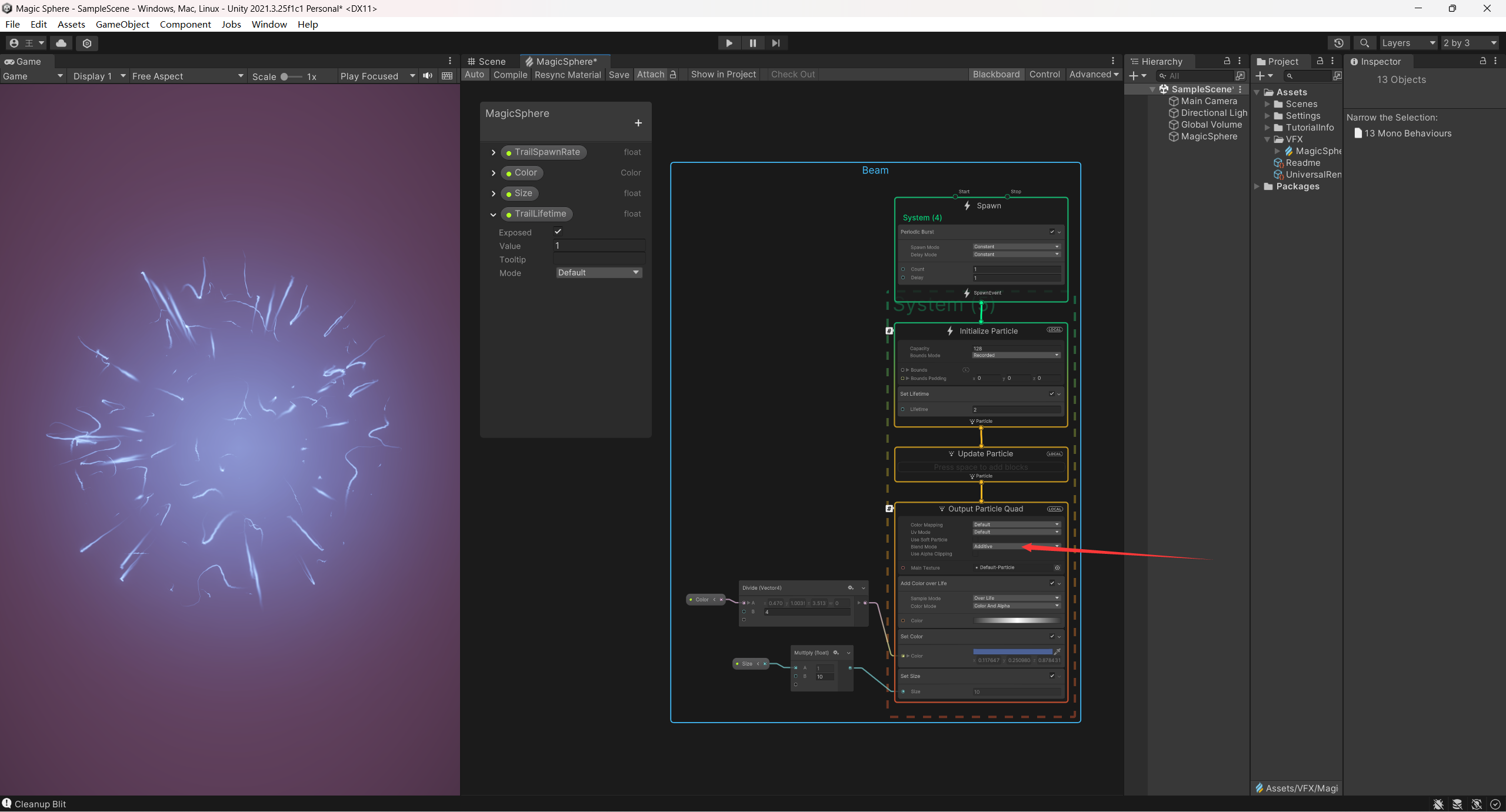Viewport: 1506px width, 812px height.
Task: Toggle the Stats grid icon in the Game view
Action: click(x=447, y=76)
